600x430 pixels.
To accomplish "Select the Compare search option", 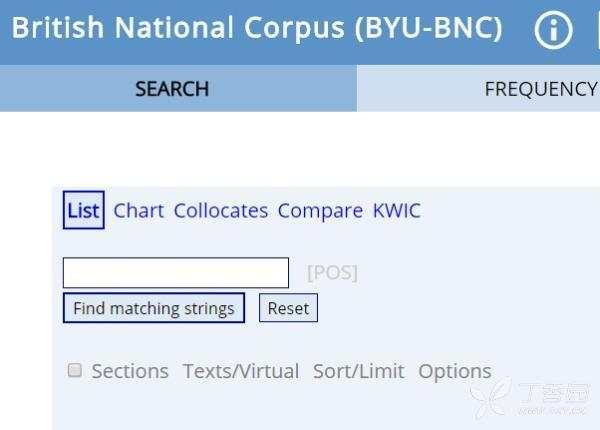I will click(x=320, y=211).
